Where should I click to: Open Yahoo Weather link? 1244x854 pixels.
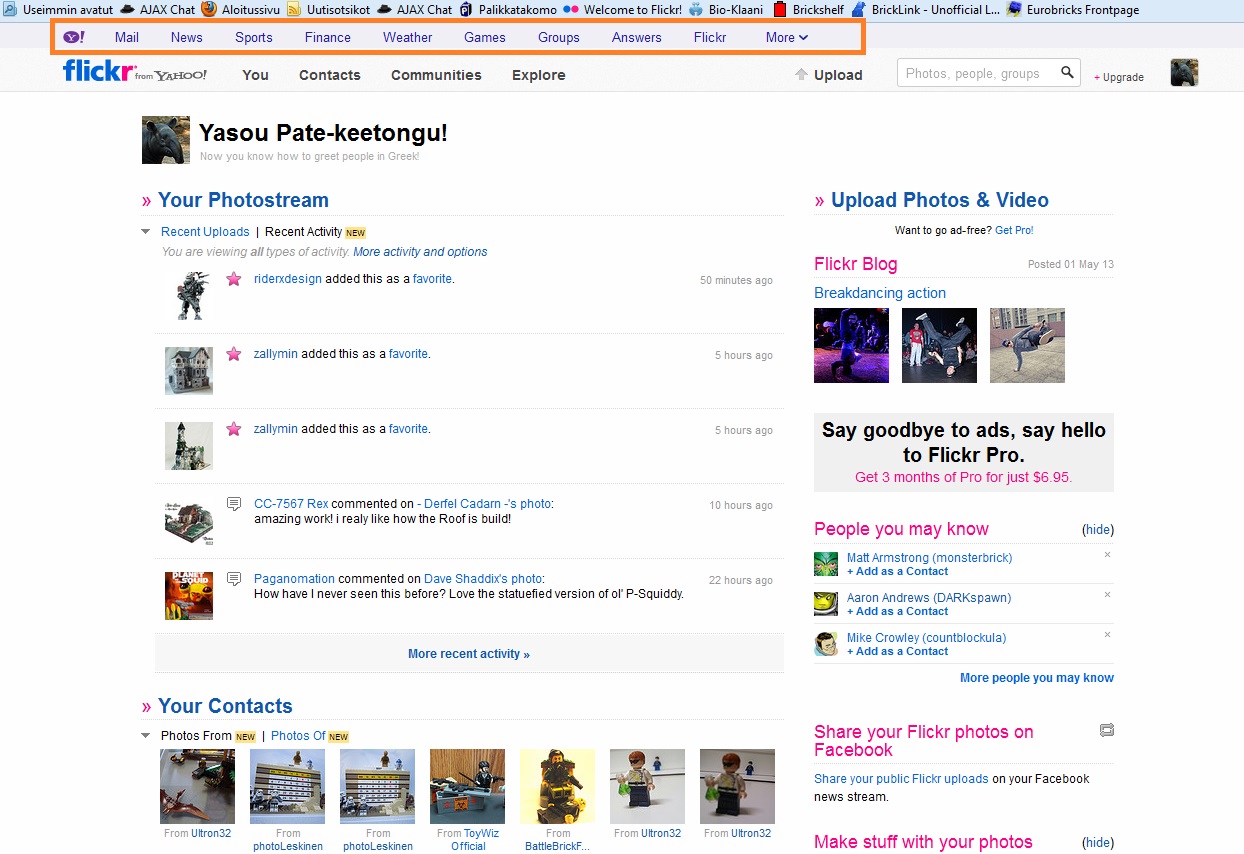pos(408,37)
